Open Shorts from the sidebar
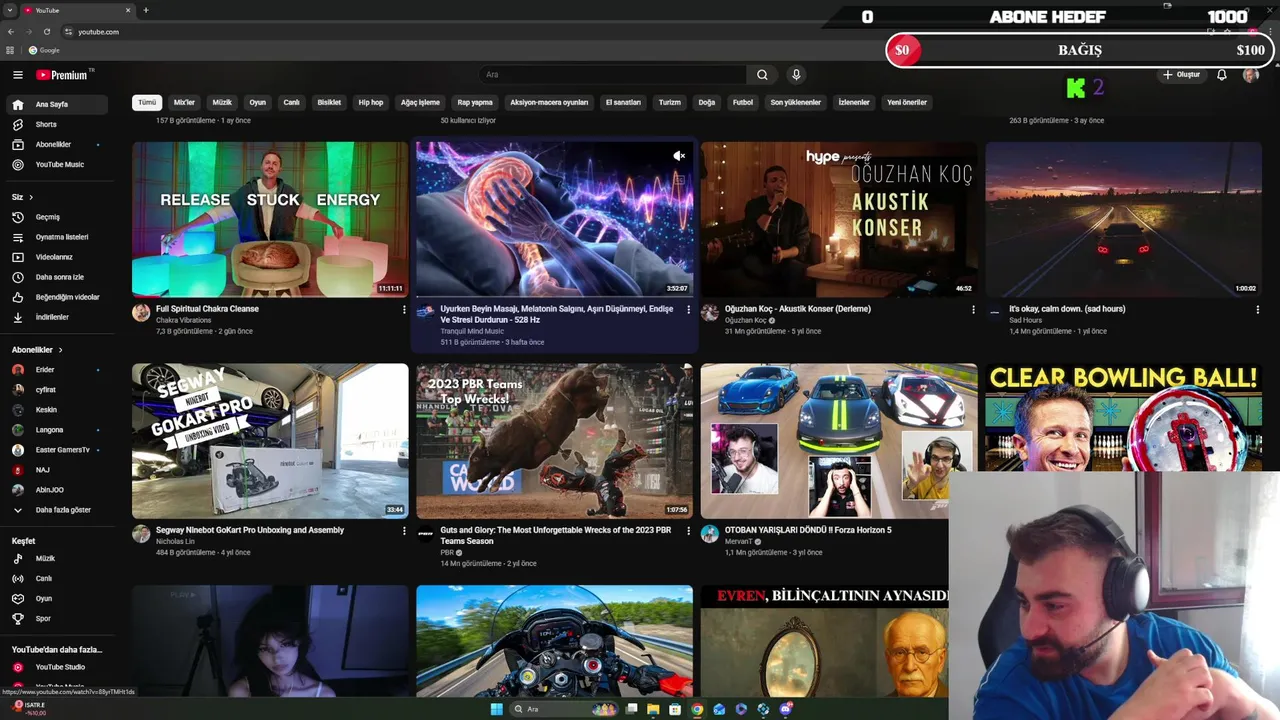This screenshot has width=1280, height=720. coord(57,124)
